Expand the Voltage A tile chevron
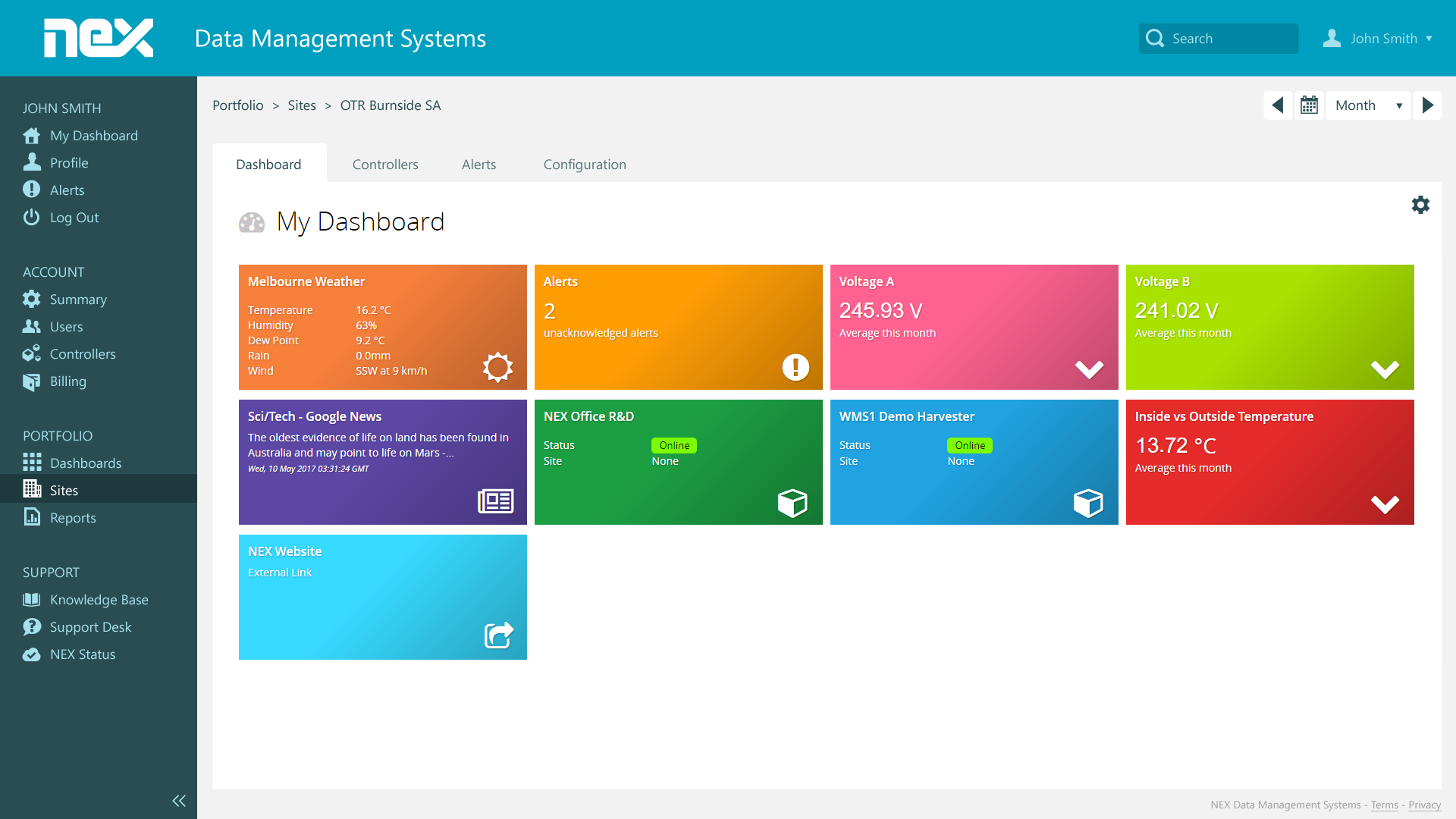This screenshot has width=1456, height=819. (1090, 370)
